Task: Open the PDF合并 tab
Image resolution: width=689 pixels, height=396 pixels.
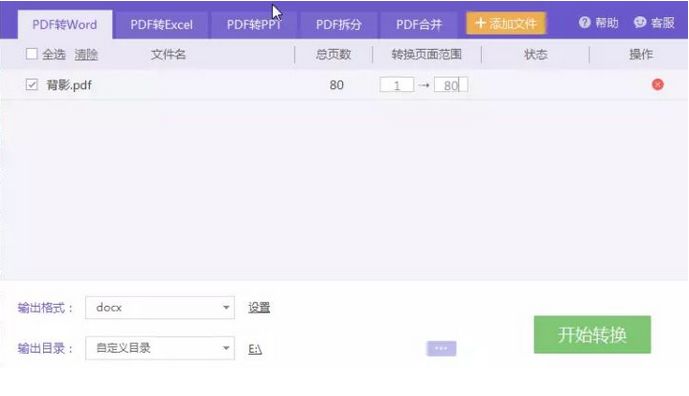Action: click(x=419, y=25)
